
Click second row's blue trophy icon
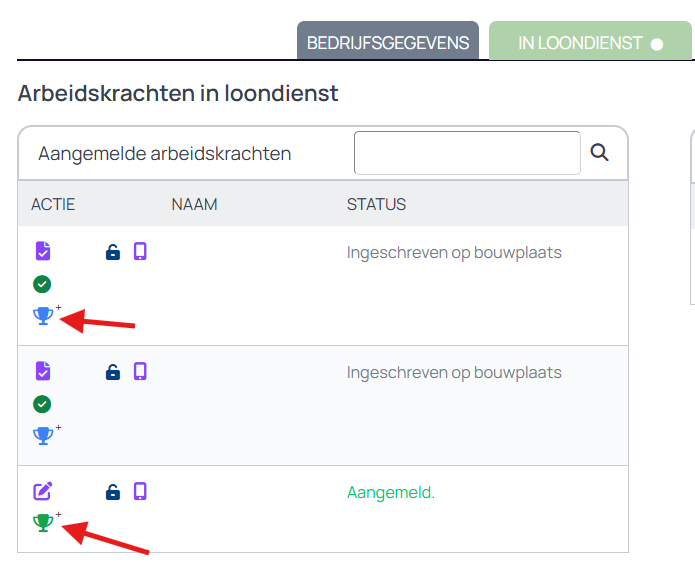tap(42, 436)
